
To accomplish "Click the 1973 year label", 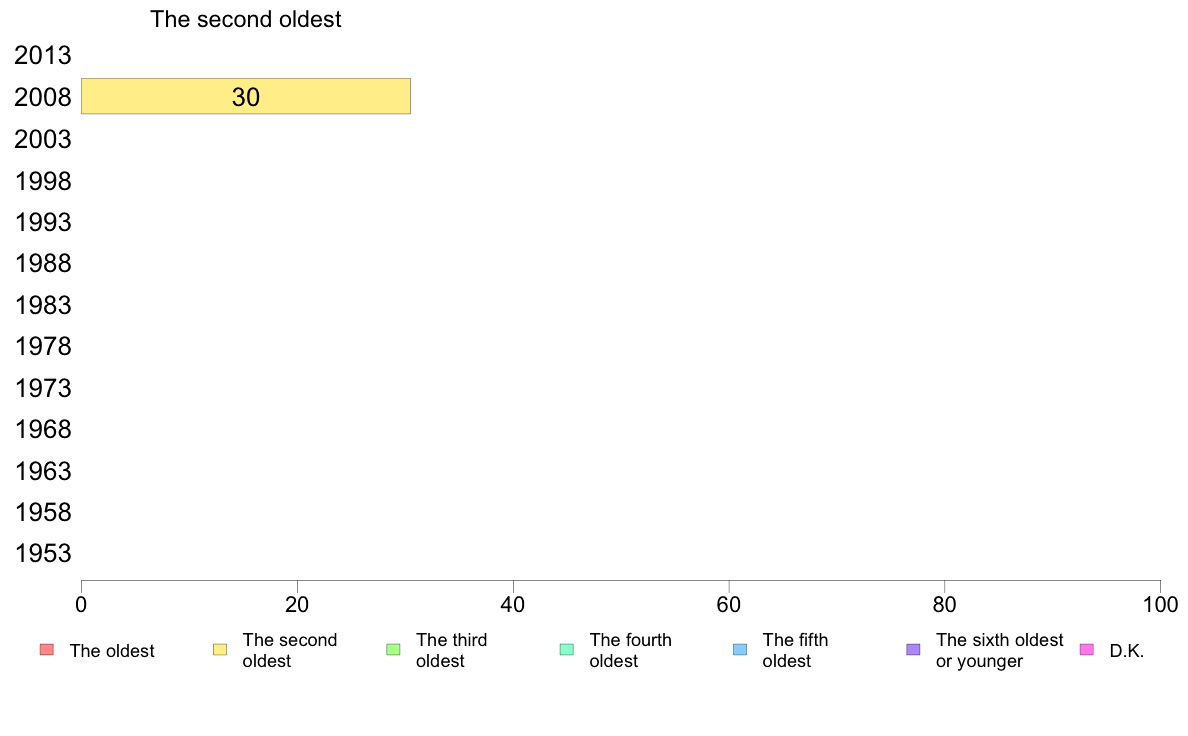I will click(42, 388).
